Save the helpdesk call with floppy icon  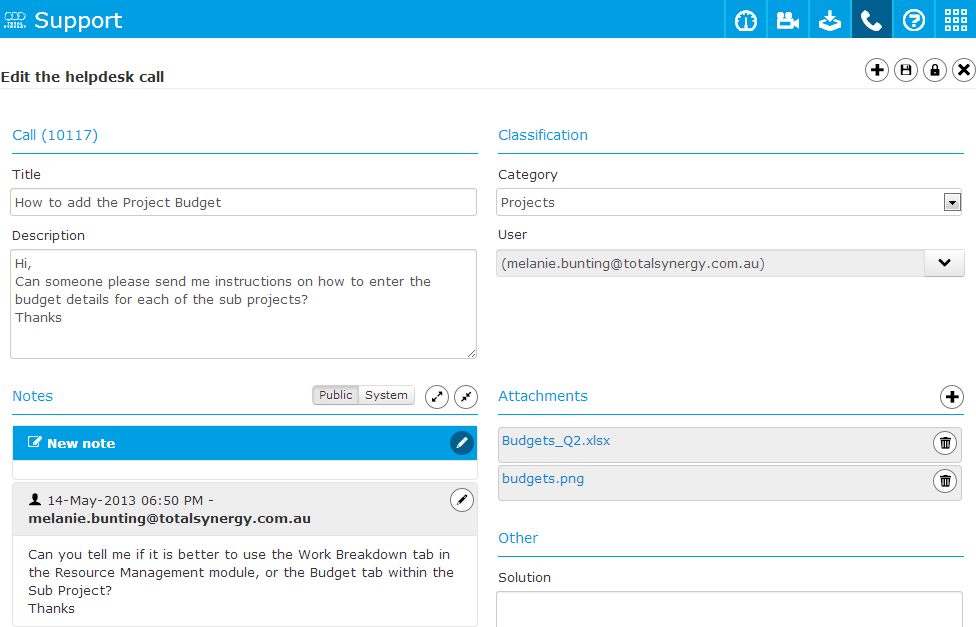[906, 70]
